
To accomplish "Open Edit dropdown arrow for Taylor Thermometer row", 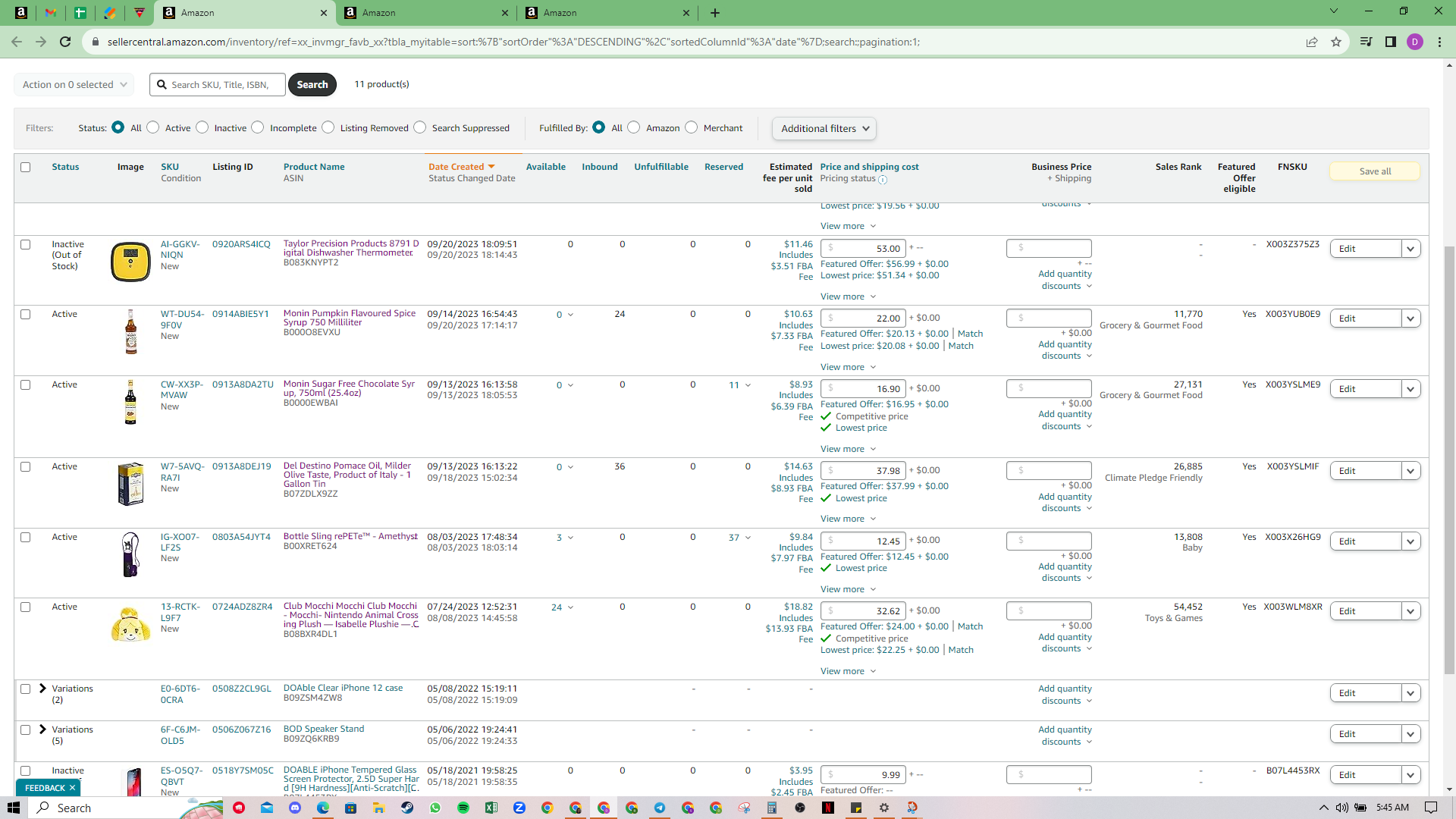I will pyautogui.click(x=1411, y=249).
